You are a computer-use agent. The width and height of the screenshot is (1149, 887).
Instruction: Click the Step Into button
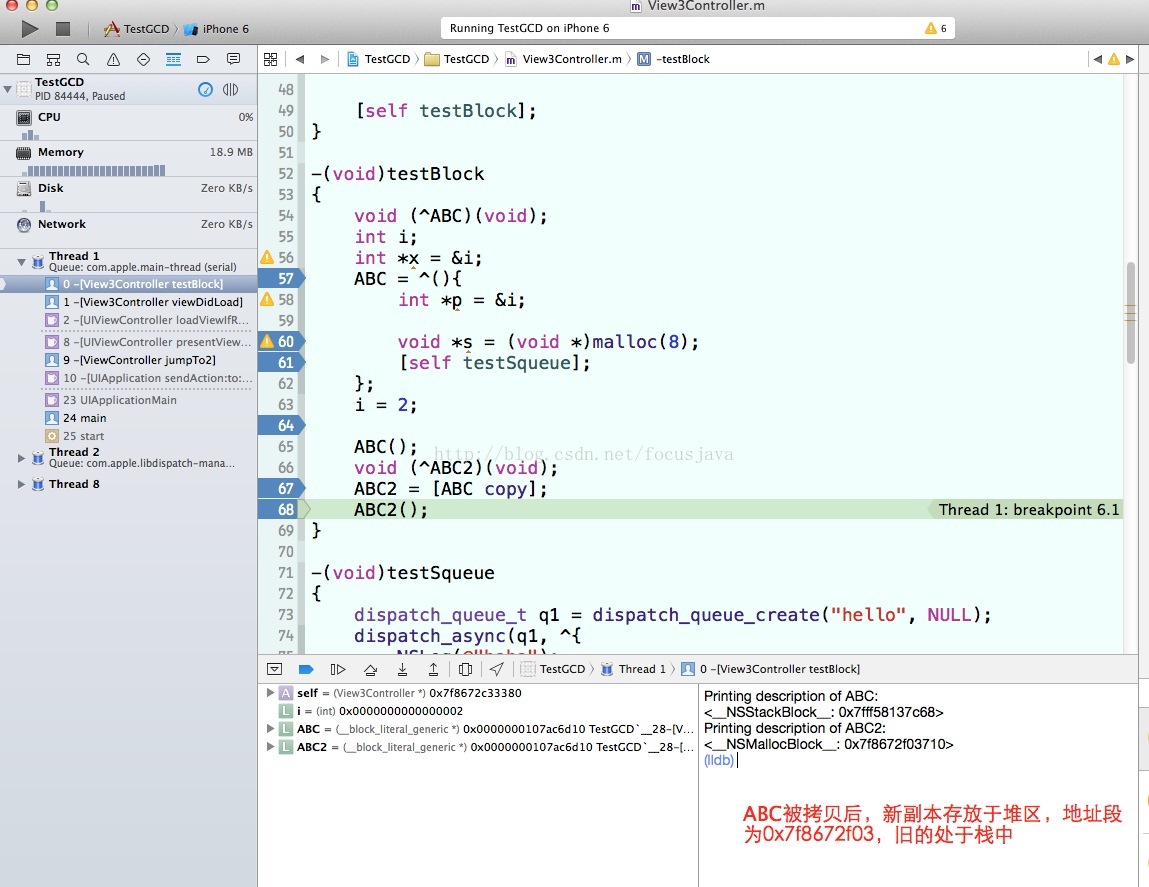coord(402,669)
